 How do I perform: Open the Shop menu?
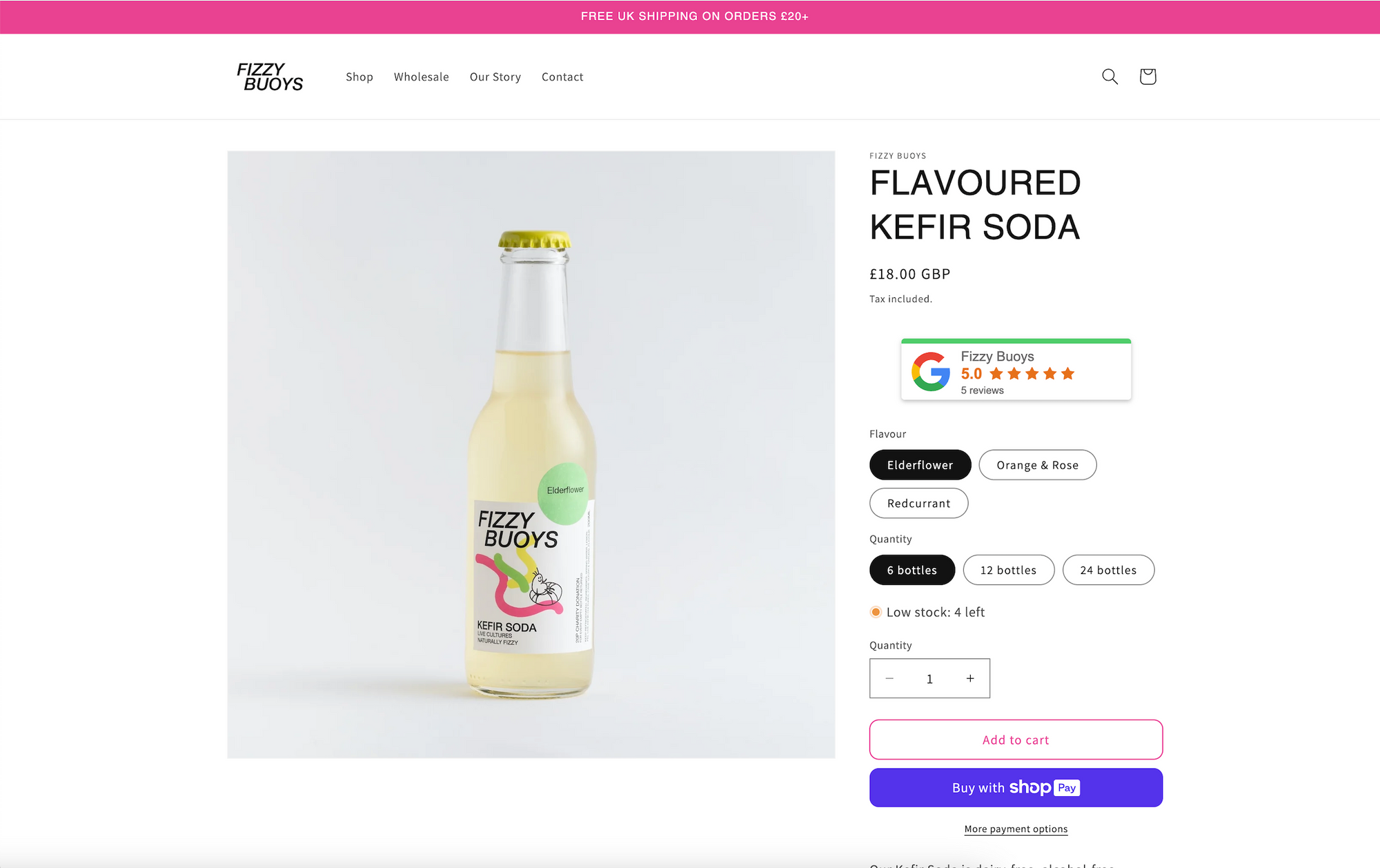click(359, 77)
